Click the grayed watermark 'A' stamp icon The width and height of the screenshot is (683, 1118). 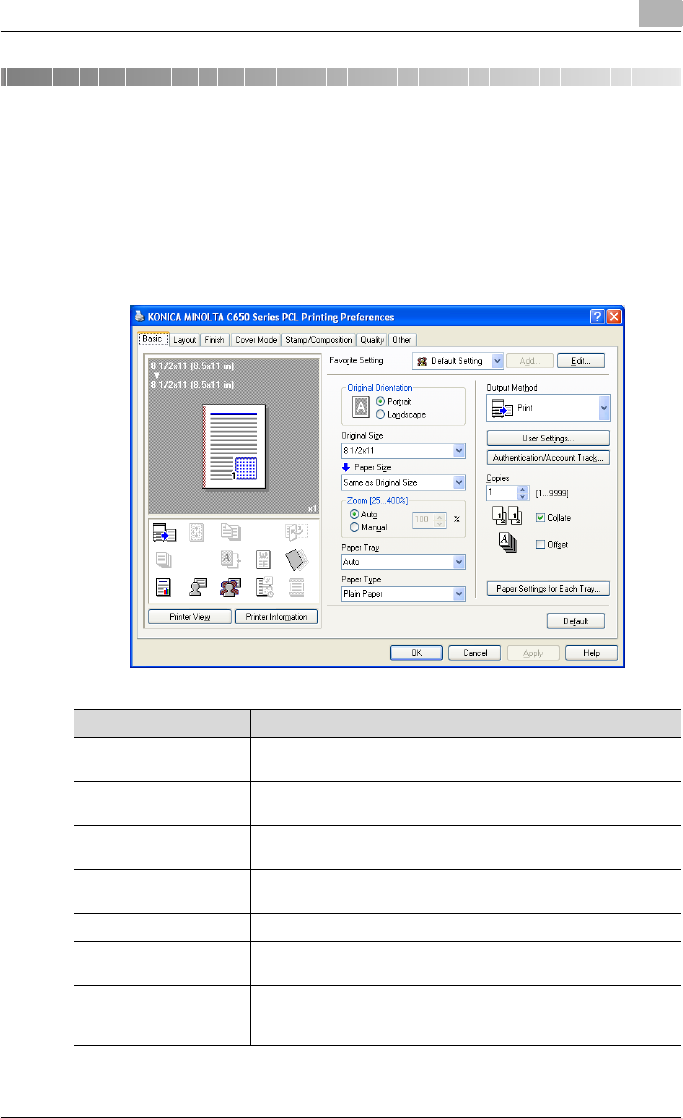[x=230, y=560]
